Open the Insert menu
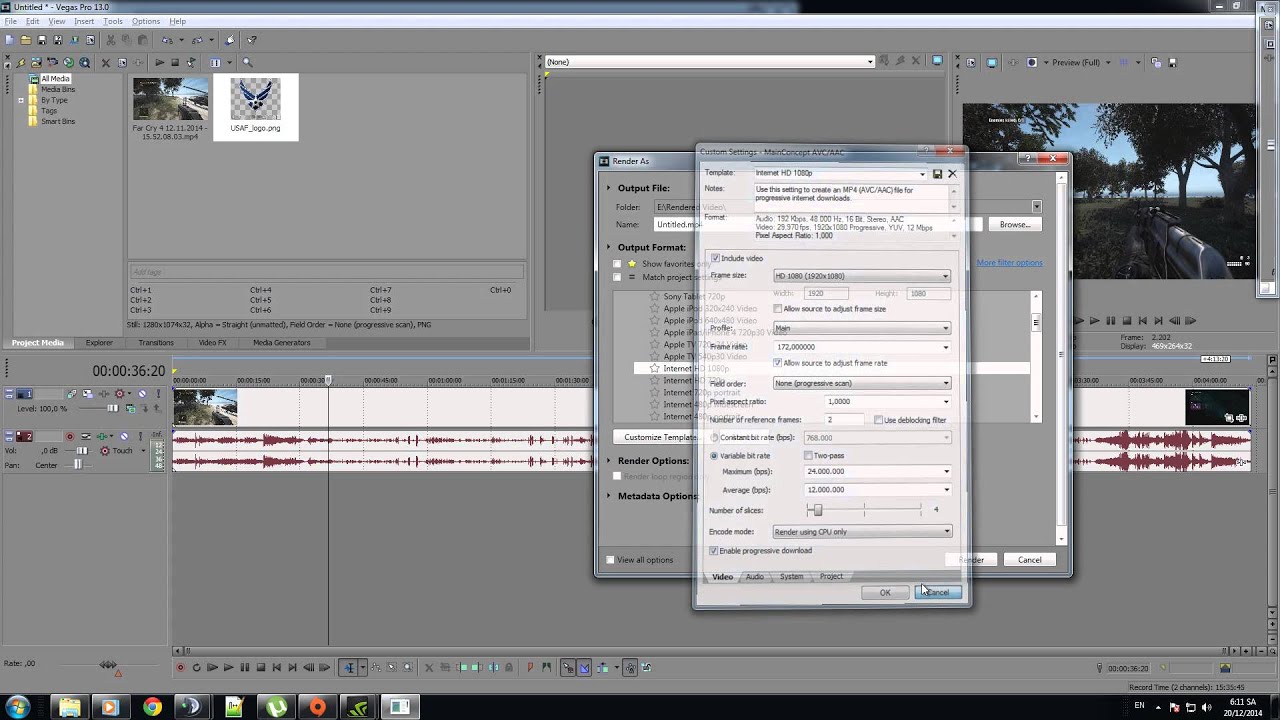Screen dimensions: 1280x720 click(x=84, y=21)
